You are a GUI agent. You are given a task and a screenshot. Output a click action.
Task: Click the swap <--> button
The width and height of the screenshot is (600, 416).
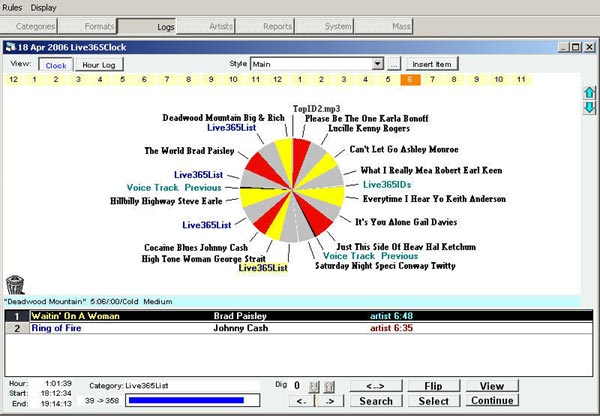pyautogui.click(x=376, y=386)
